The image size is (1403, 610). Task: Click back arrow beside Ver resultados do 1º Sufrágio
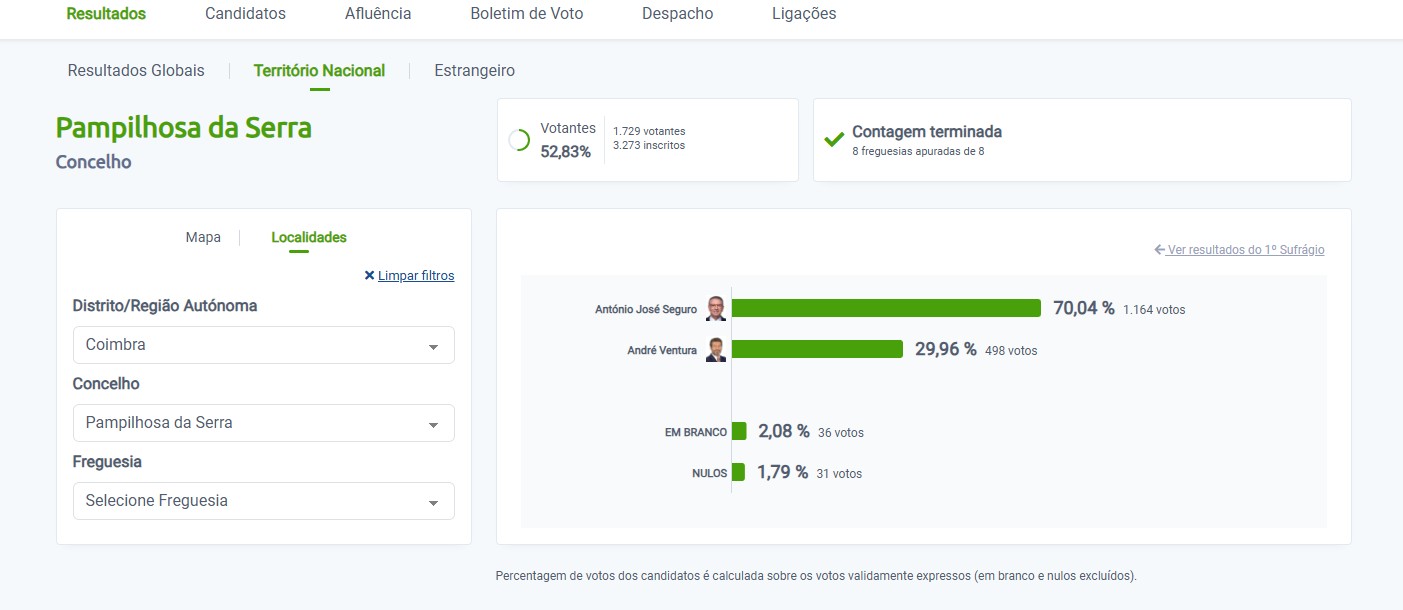click(x=1159, y=250)
